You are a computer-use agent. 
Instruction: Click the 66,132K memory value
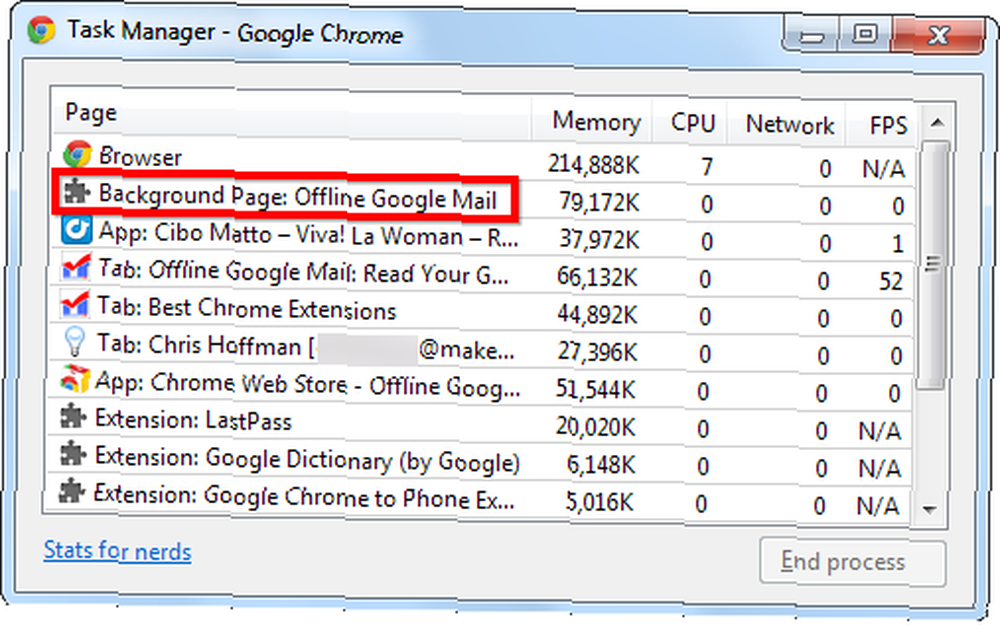(x=596, y=277)
